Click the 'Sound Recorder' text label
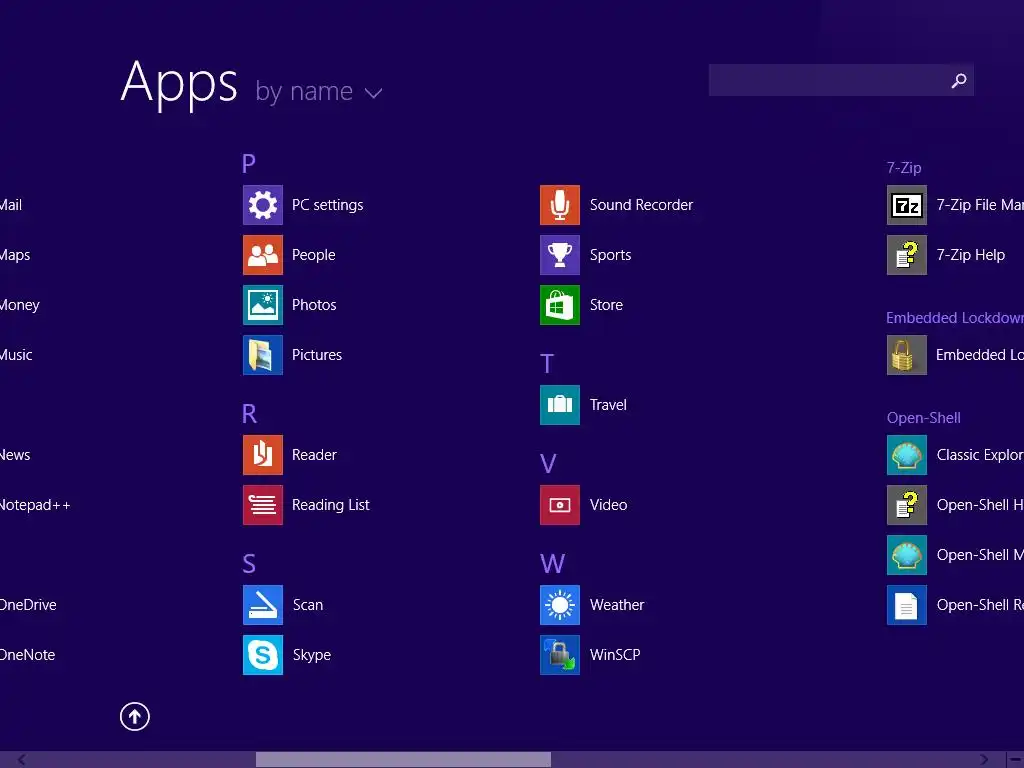This screenshot has width=1024, height=768. (x=641, y=205)
